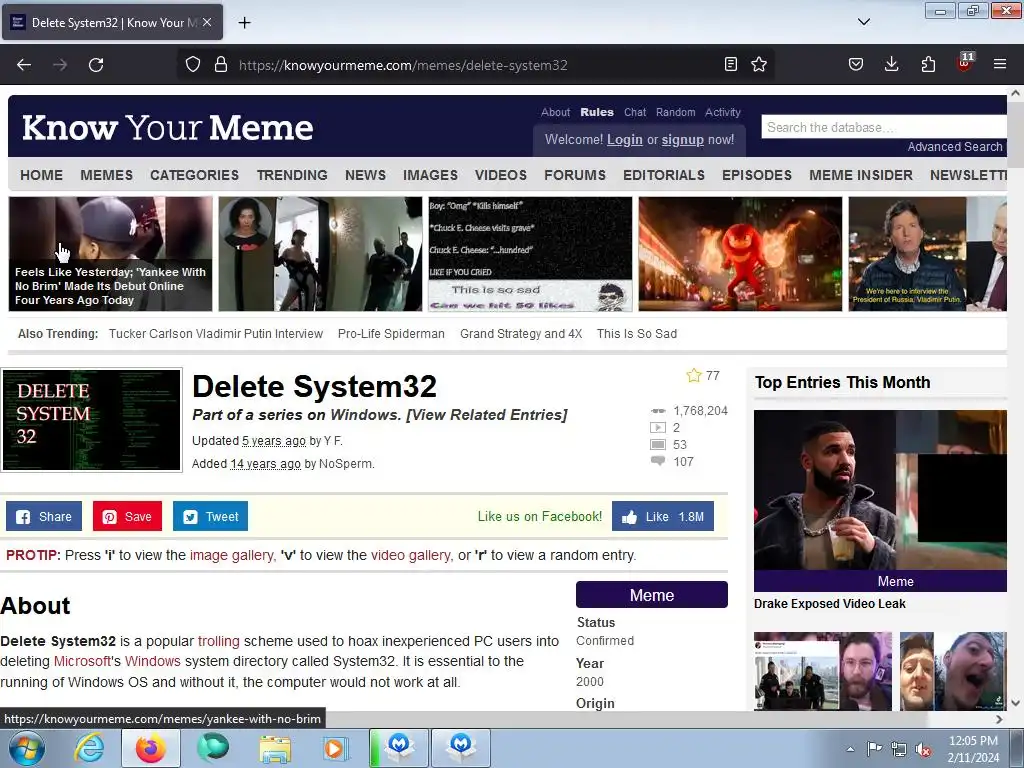
Task: Open the Action Center flag icon
Action: 874,748
